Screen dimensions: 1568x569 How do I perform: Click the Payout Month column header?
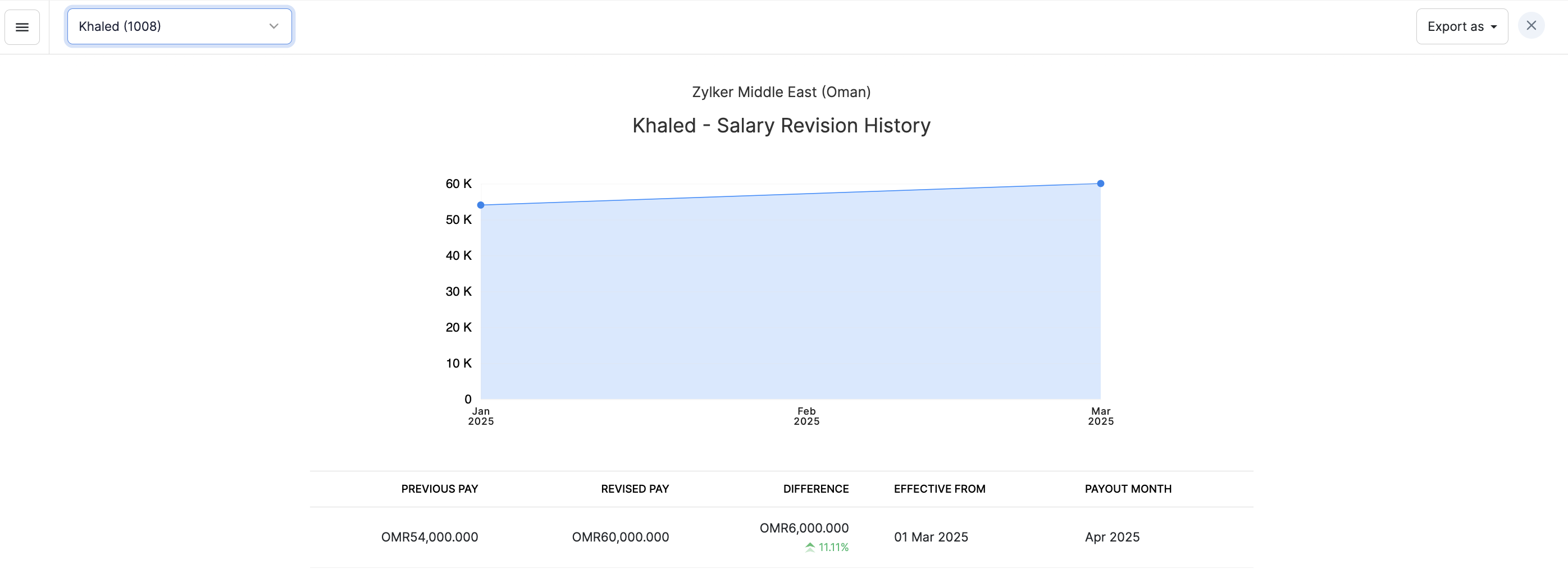pyautogui.click(x=1127, y=489)
